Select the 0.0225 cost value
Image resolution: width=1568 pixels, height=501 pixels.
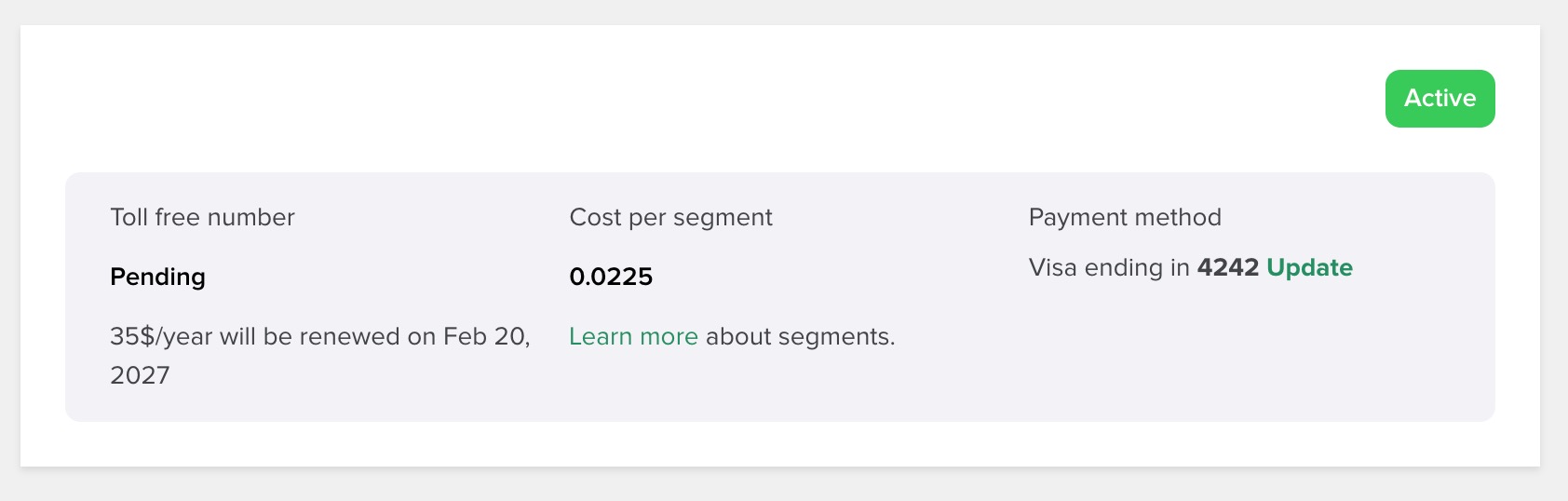click(x=611, y=278)
